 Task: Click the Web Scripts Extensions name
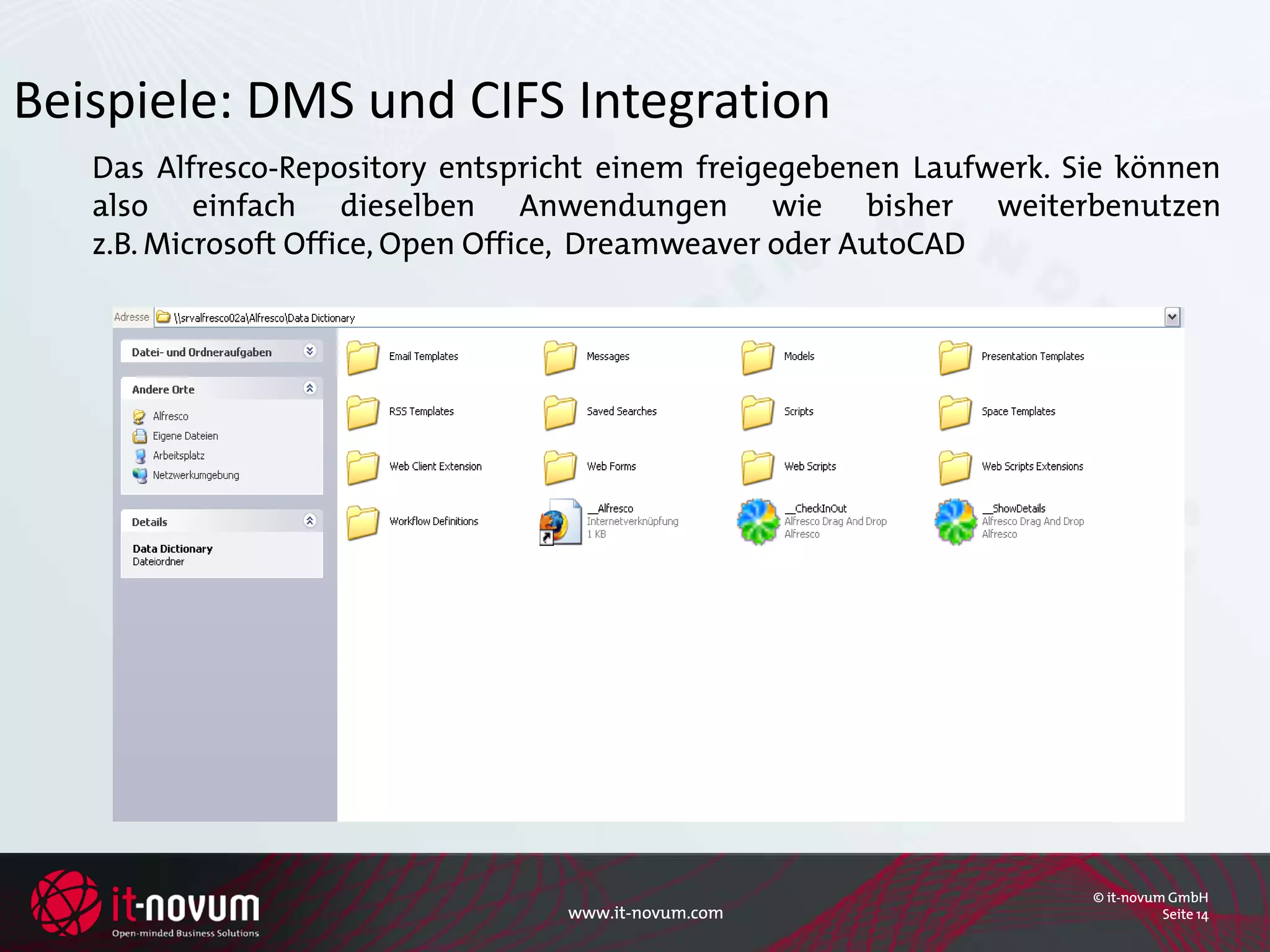click(x=1032, y=467)
